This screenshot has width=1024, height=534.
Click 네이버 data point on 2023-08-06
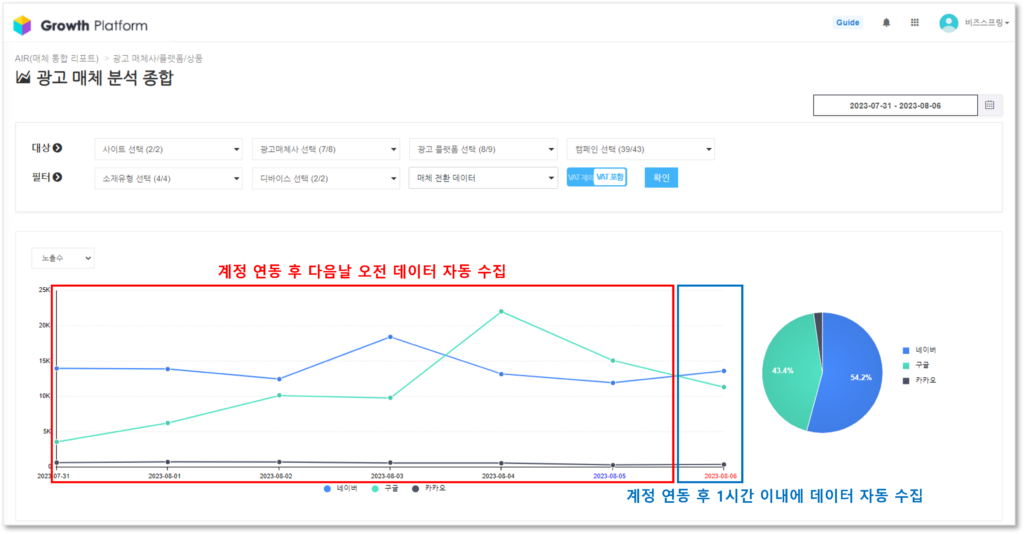[724, 371]
